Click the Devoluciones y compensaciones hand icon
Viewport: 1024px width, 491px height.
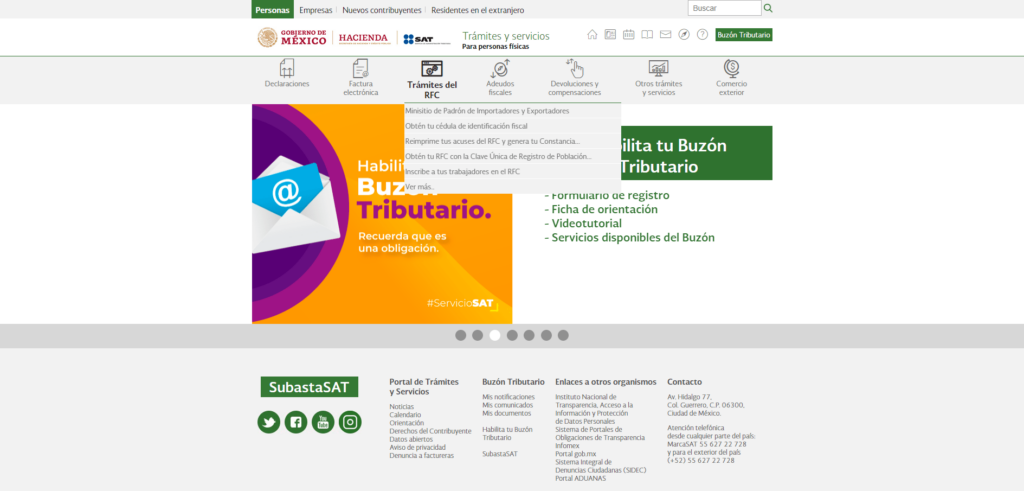point(575,68)
